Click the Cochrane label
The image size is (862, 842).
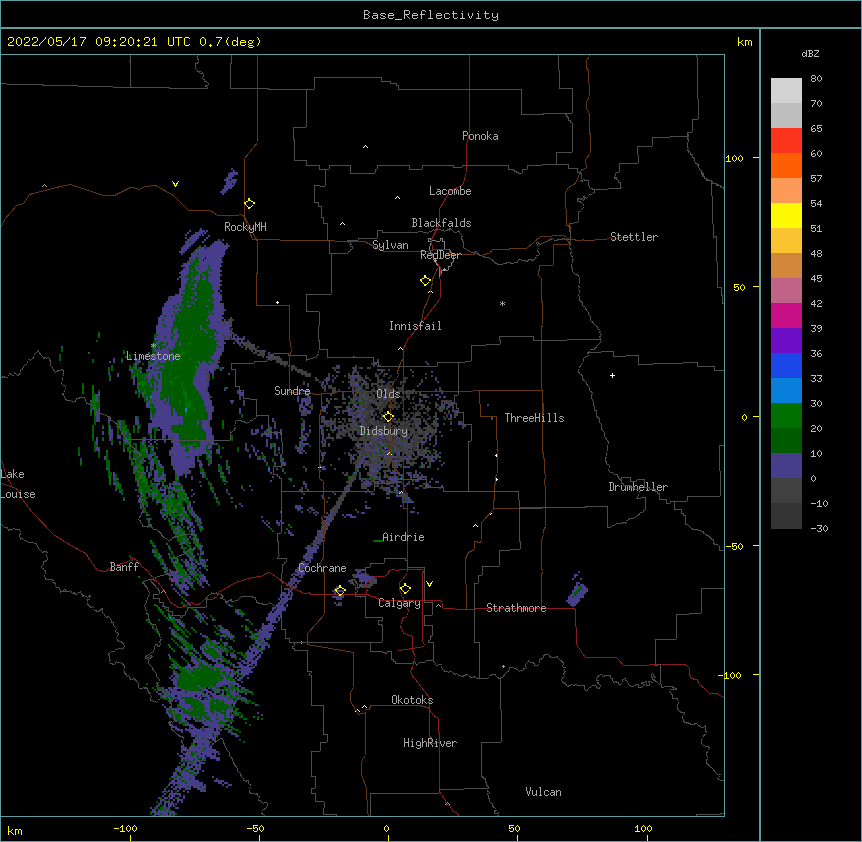(x=322, y=568)
